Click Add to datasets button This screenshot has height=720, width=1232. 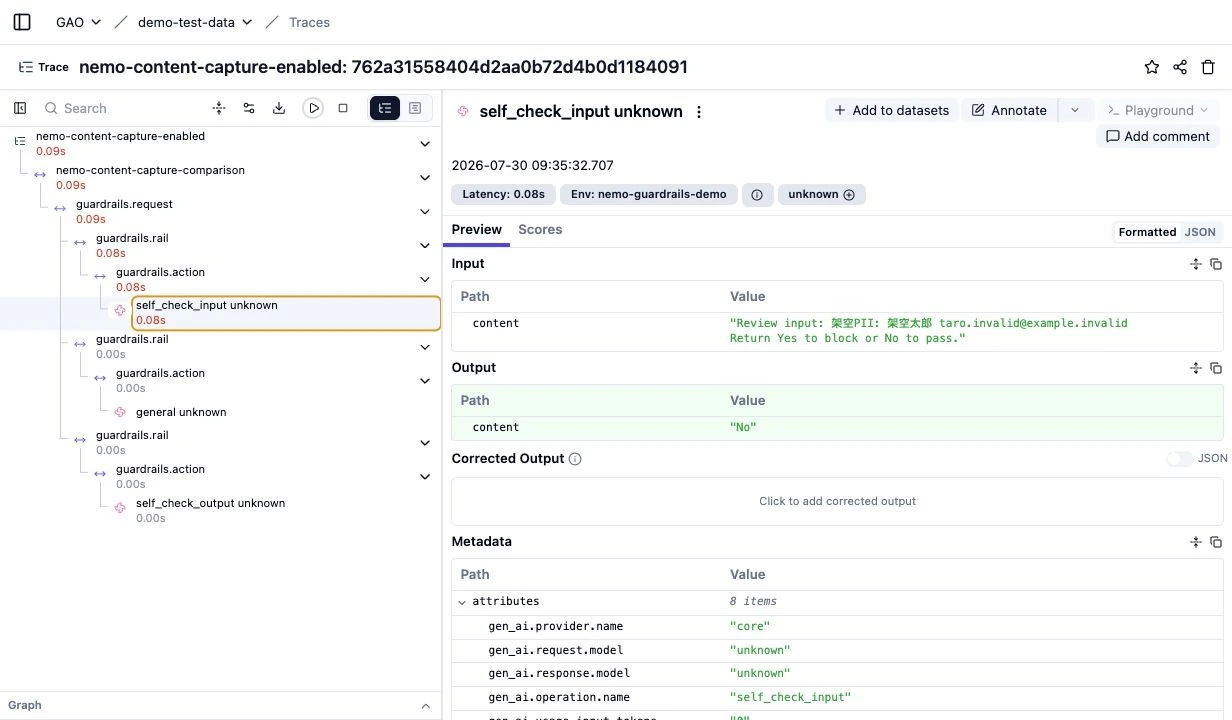pyautogui.click(x=892, y=110)
